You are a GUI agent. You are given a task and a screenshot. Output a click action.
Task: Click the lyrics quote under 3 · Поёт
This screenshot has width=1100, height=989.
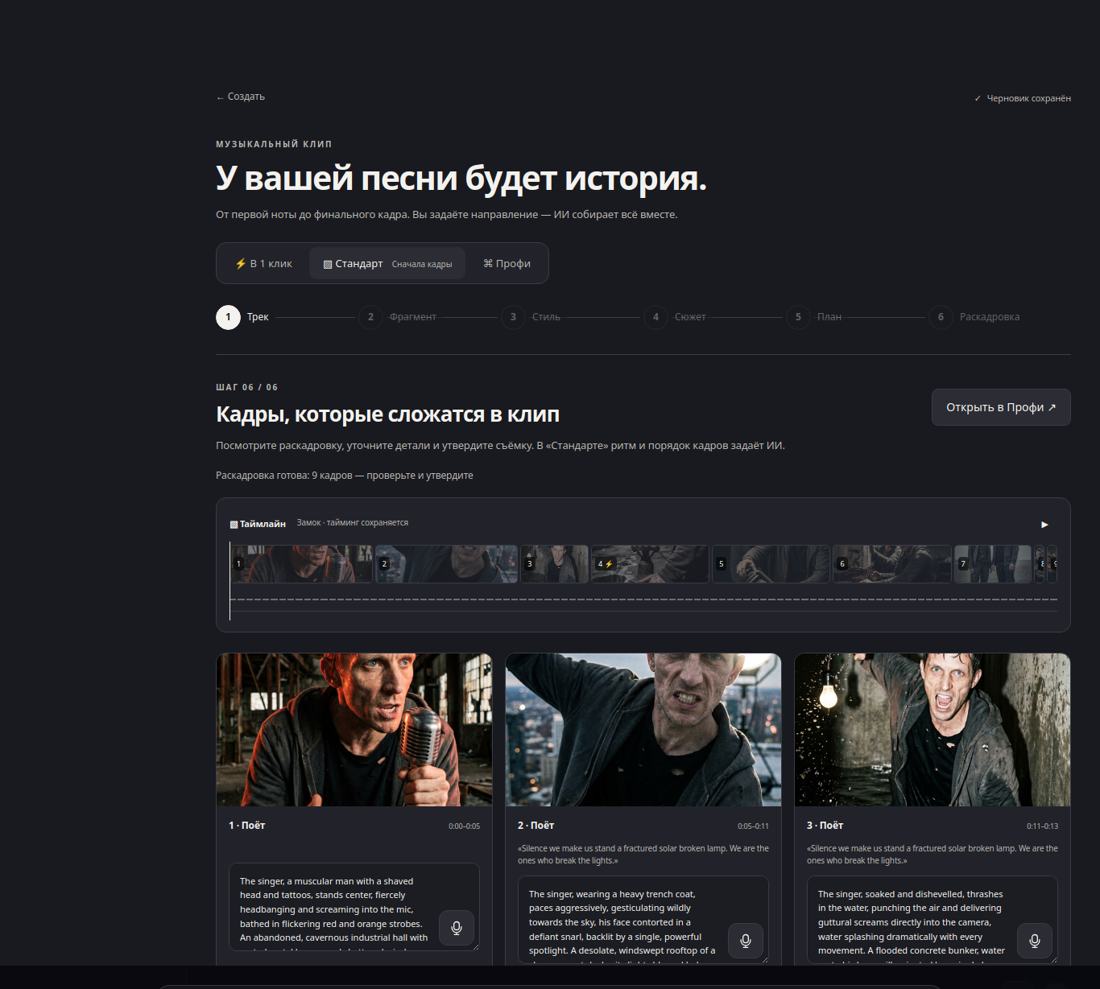tap(932, 854)
